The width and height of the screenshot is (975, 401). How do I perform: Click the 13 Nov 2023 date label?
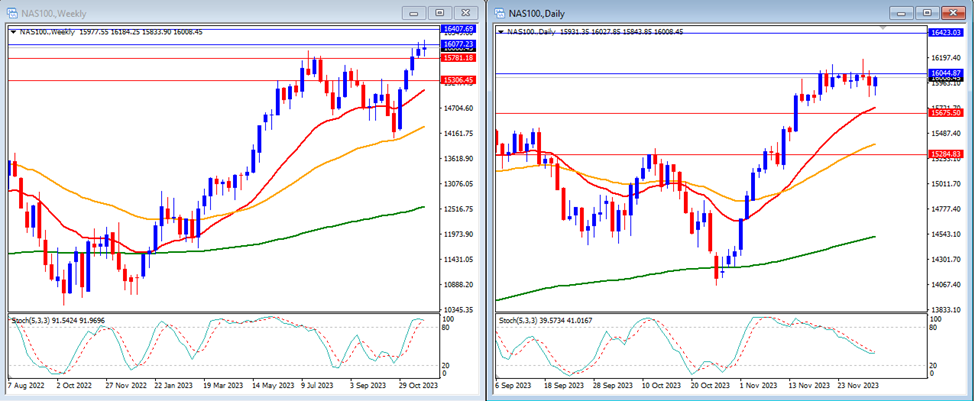tap(810, 385)
